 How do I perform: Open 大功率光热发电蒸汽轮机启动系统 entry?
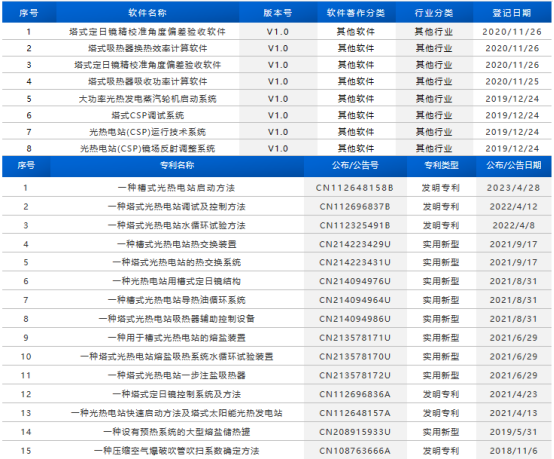tap(147, 99)
